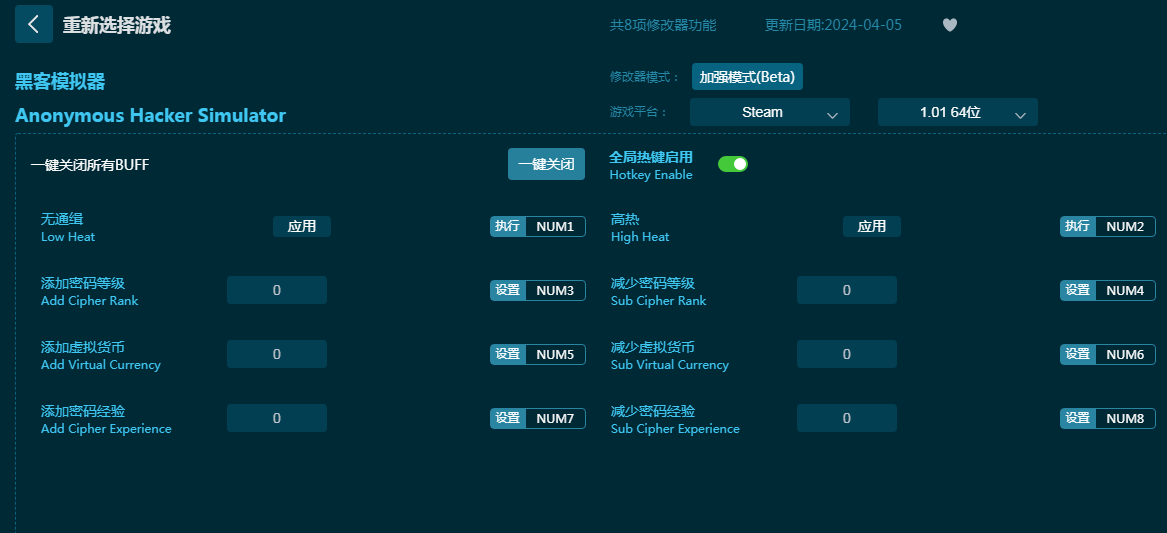Click the NUM8 hotkey box
This screenshot has width=1167, height=533.
pos(1125,418)
